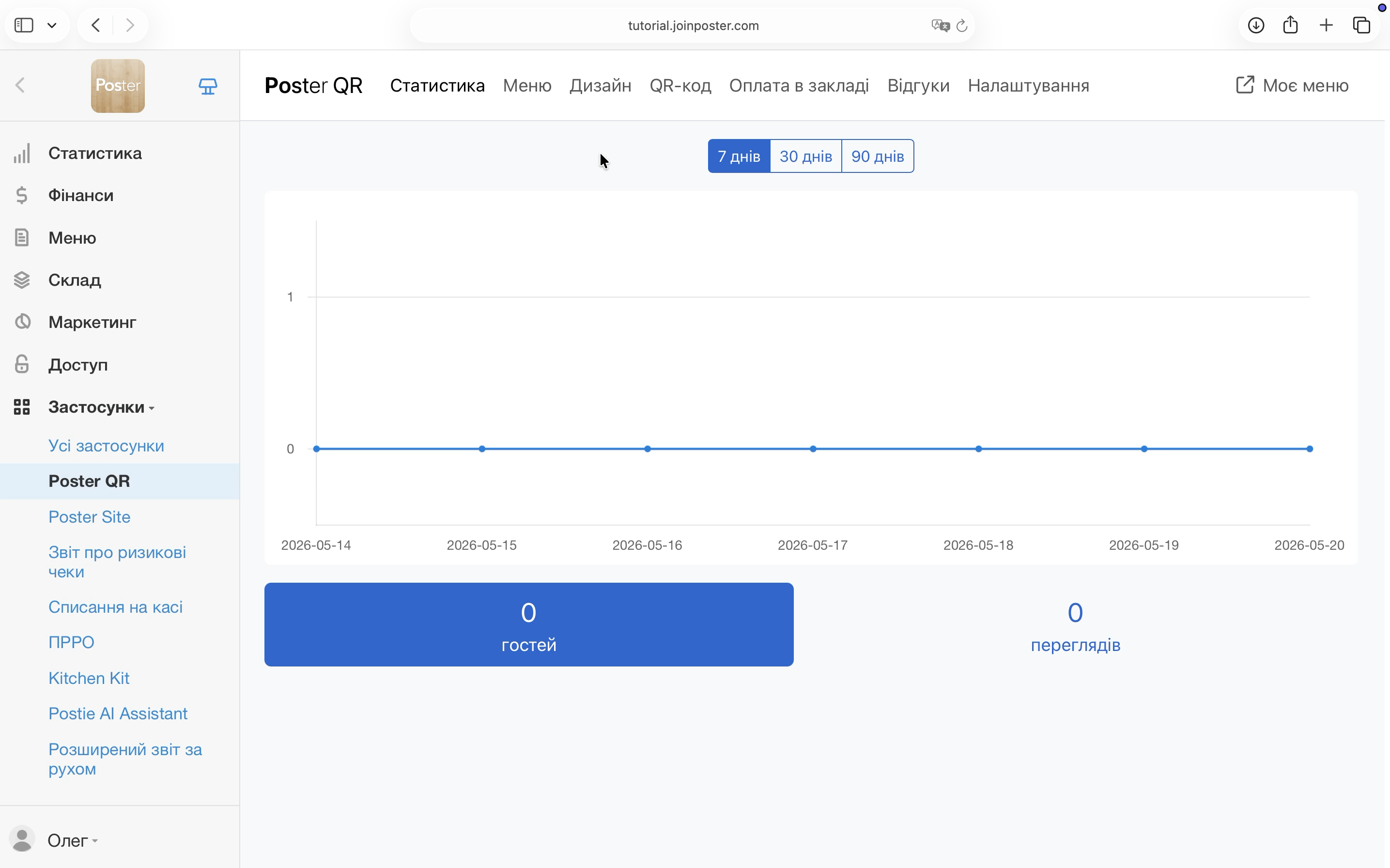This screenshot has height=868, width=1390.
Task: Open ПРРО link
Action: point(71,642)
